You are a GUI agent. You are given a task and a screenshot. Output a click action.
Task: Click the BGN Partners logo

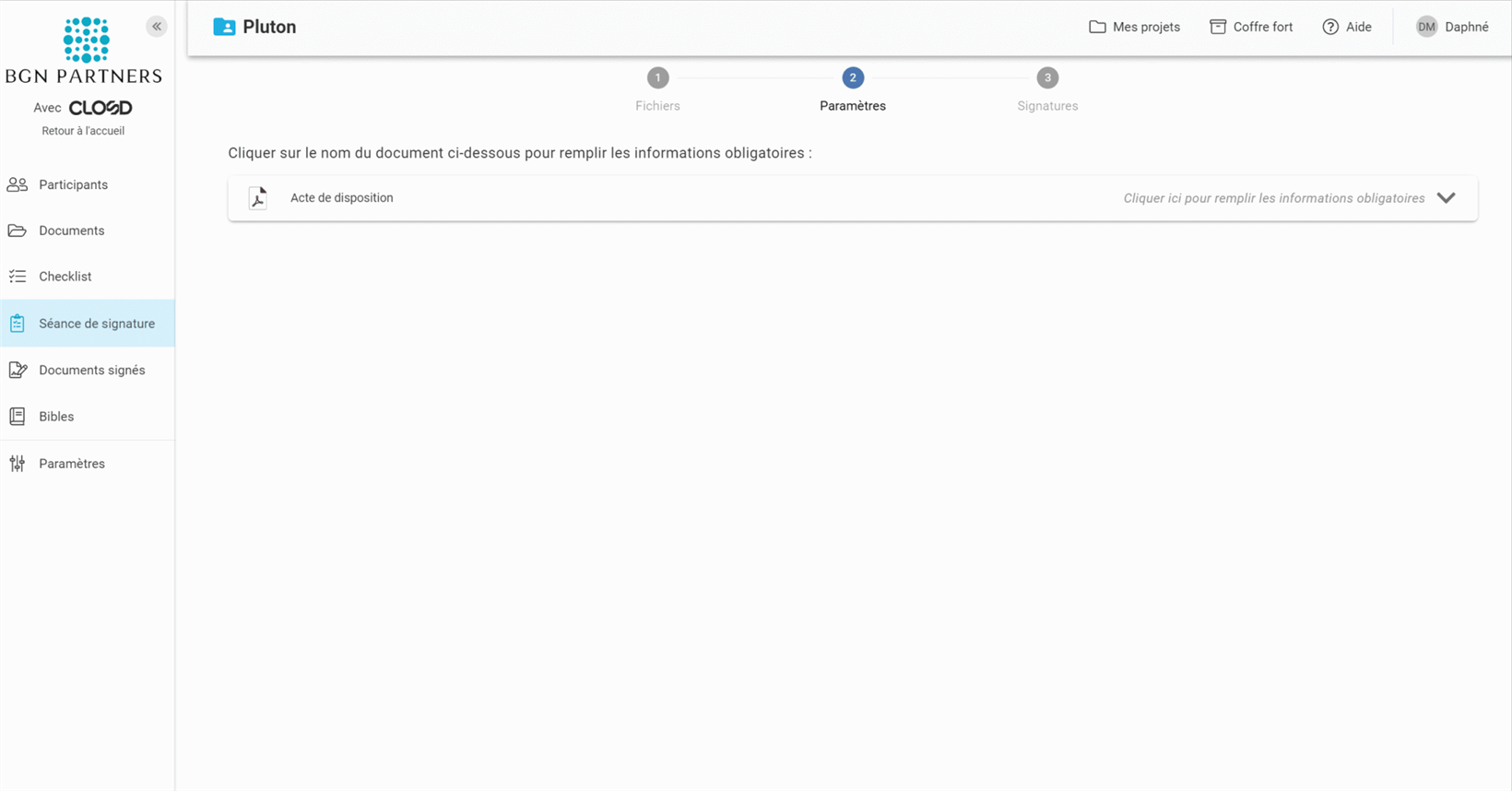point(84,51)
